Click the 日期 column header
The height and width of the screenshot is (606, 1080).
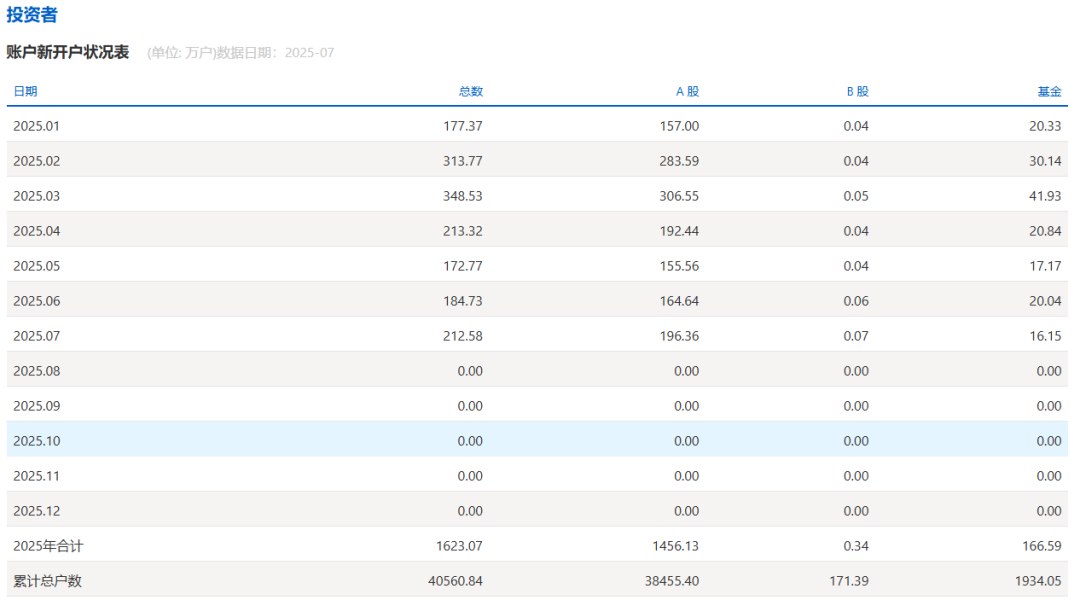click(x=25, y=91)
